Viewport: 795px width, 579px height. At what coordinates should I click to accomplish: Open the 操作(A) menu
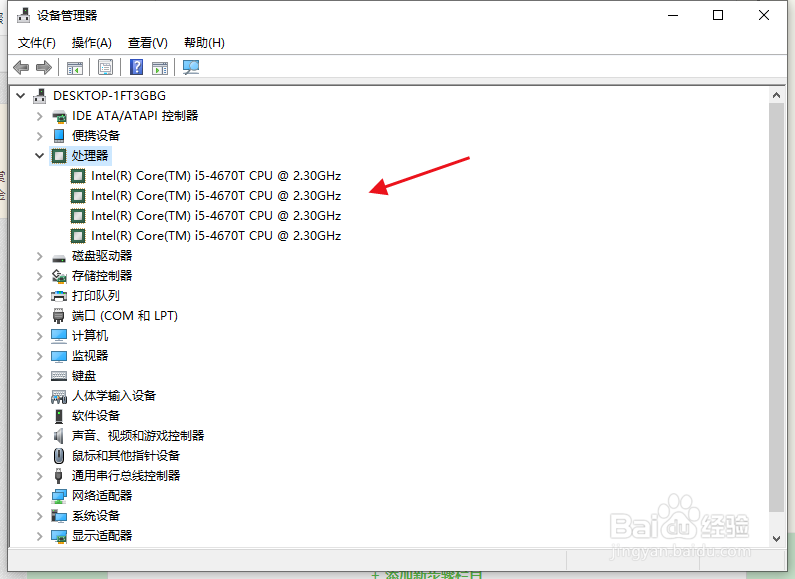[91, 43]
